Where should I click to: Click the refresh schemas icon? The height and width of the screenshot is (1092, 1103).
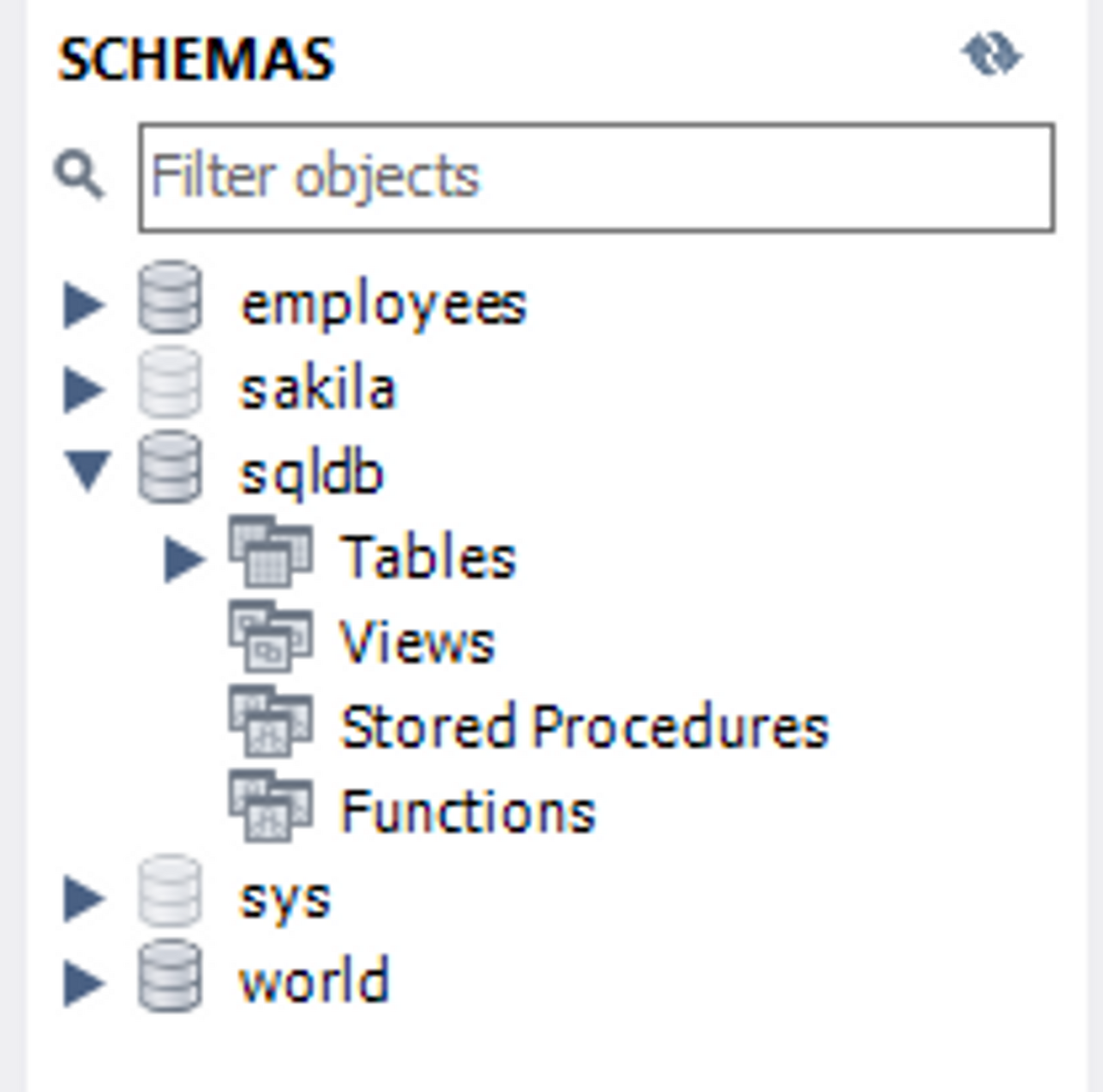pos(991,55)
